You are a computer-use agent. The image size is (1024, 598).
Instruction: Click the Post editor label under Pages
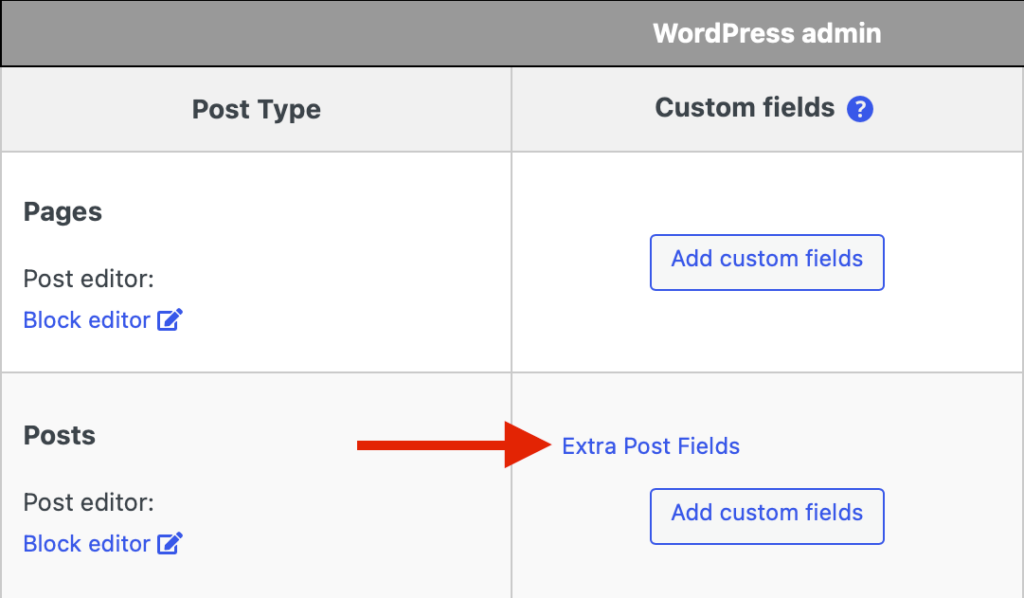(x=89, y=279)
